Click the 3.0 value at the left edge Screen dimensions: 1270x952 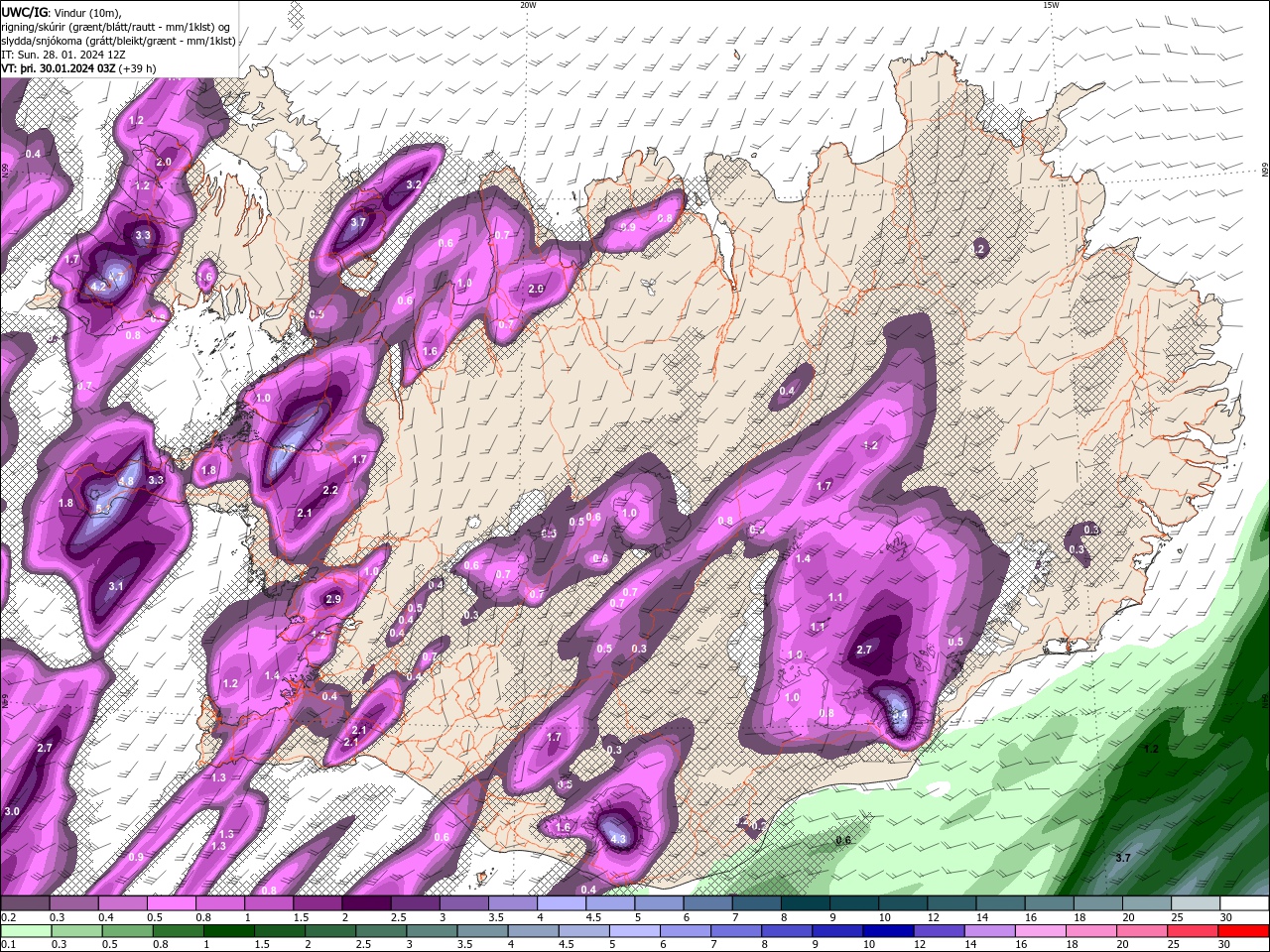pos(12,811)
